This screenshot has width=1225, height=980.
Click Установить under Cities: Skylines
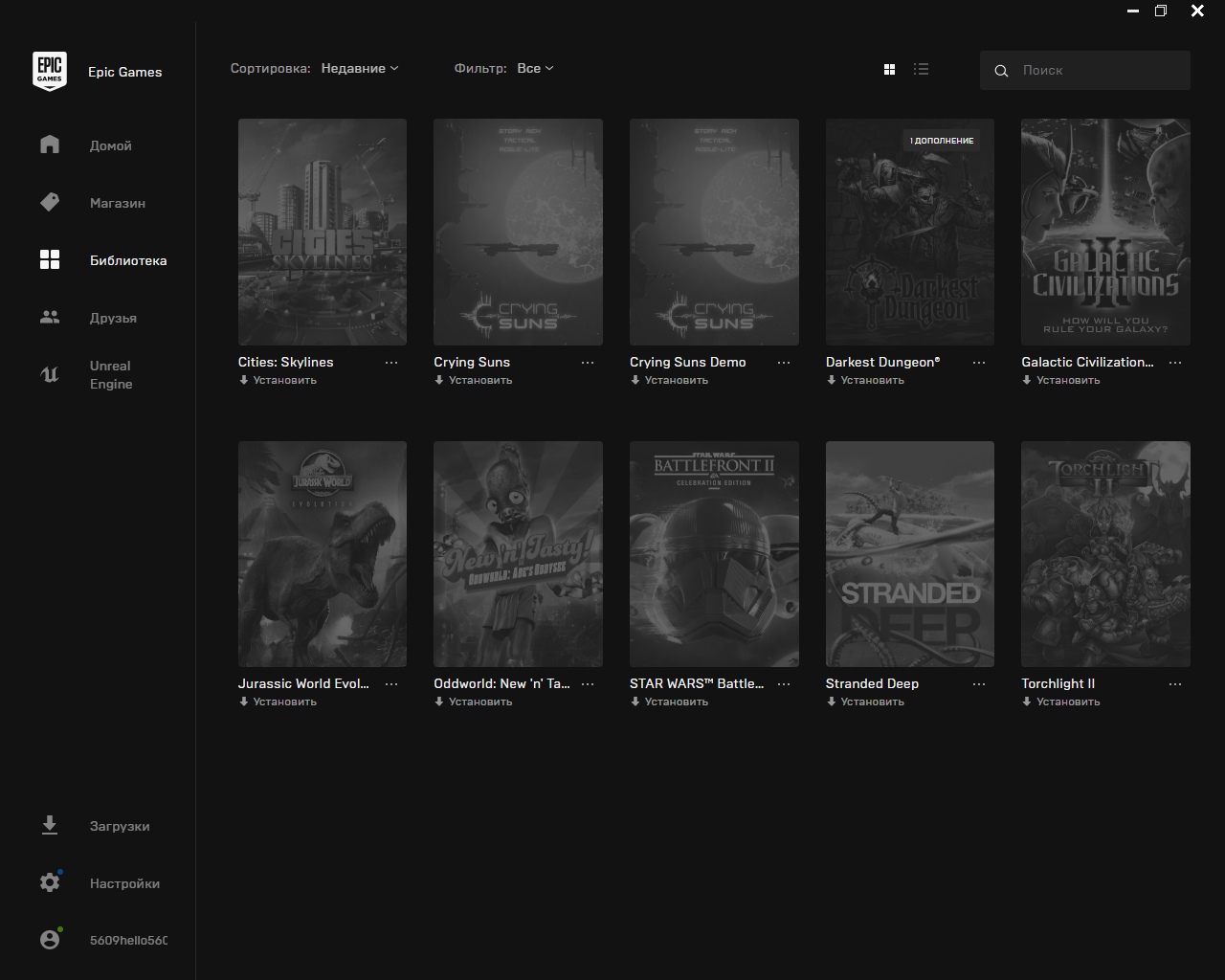click(278, 380)
